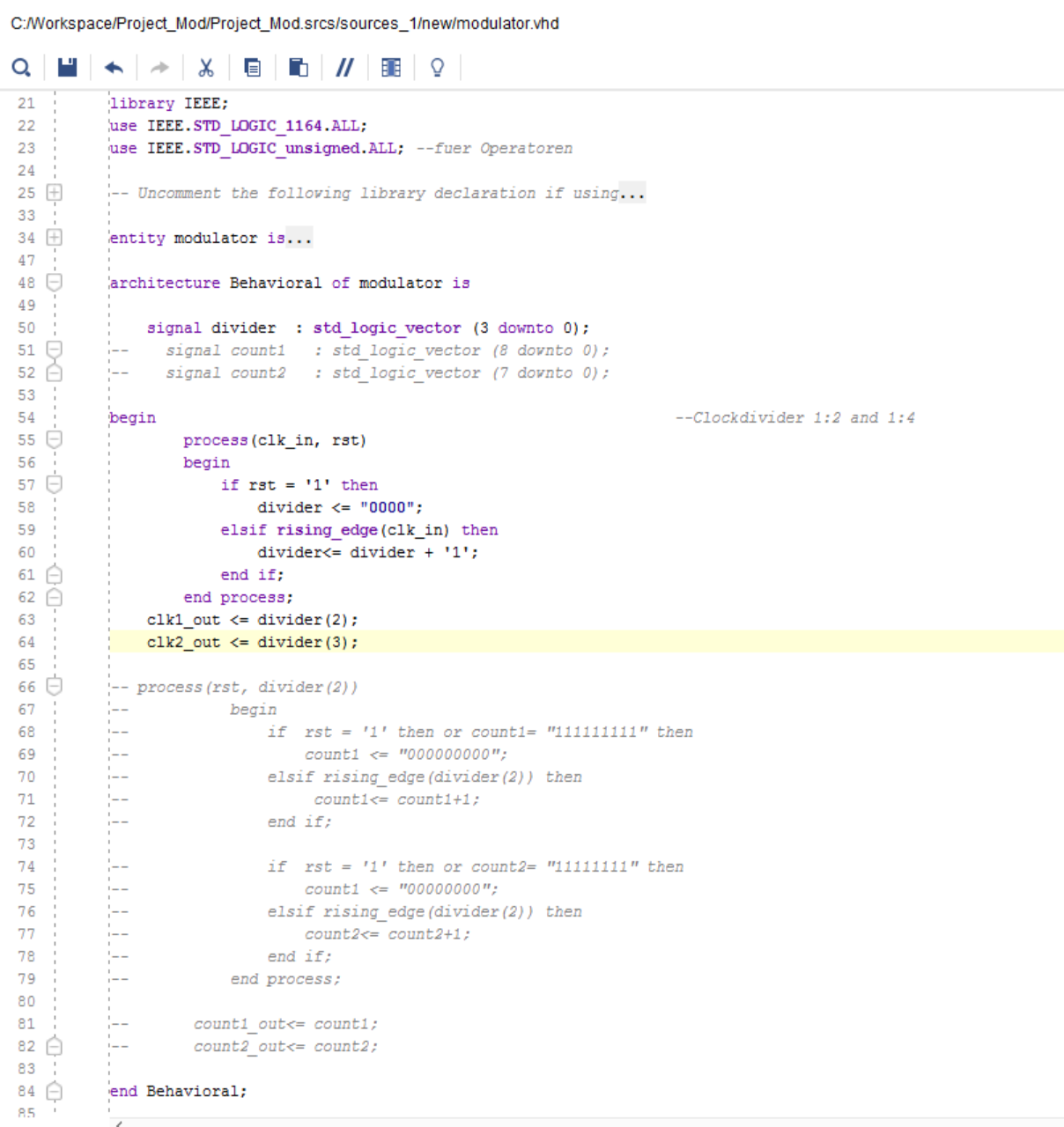
Task: Click the '--Clockdivider 1:2 and 1:4' comment
Action: [795, 417]
